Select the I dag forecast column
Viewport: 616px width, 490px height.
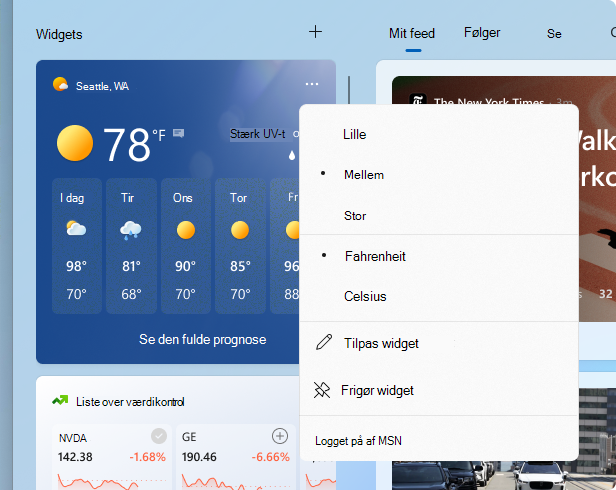(77, 246)
